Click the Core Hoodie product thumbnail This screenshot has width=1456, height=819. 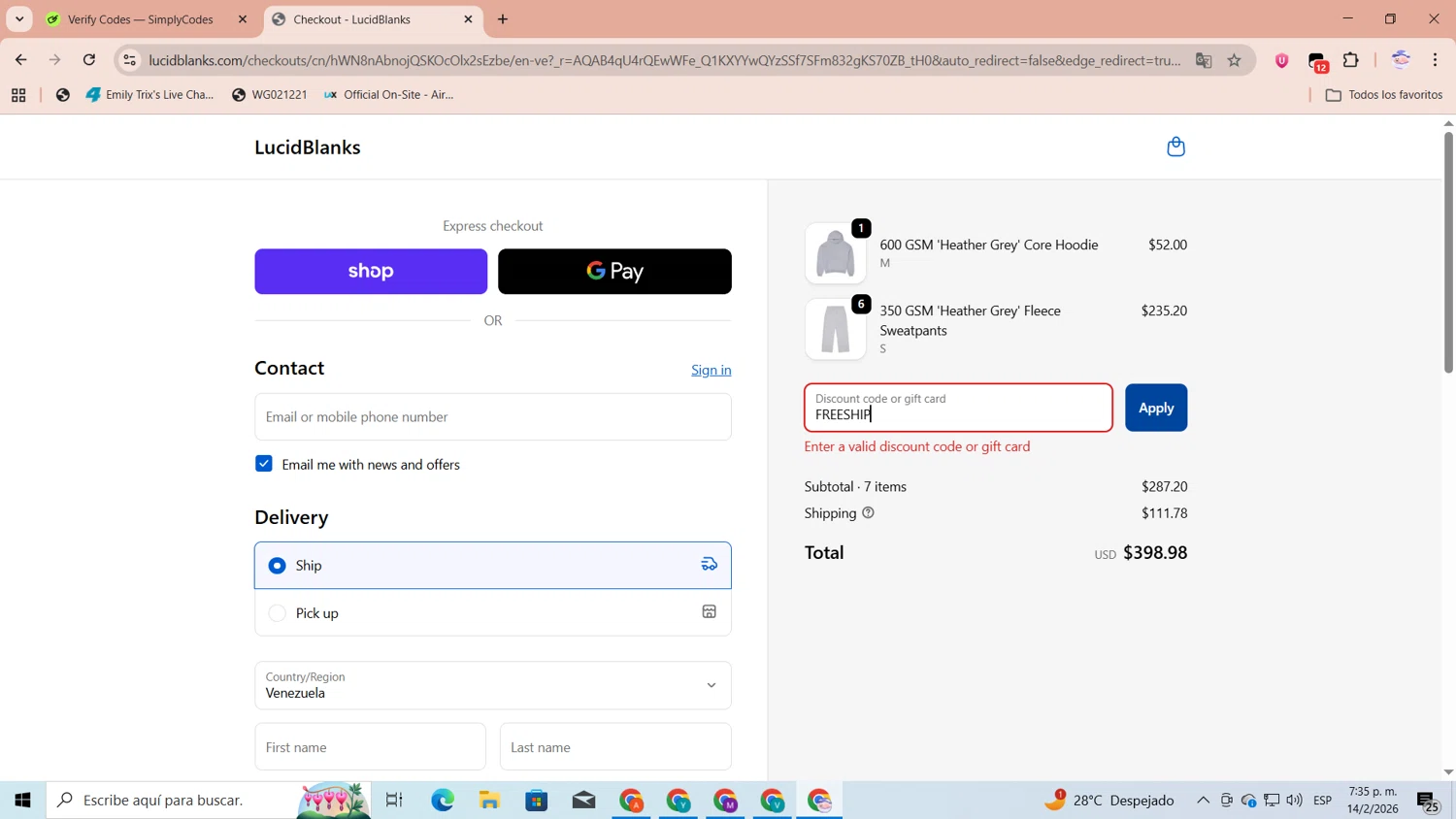(x=836, y=253)
